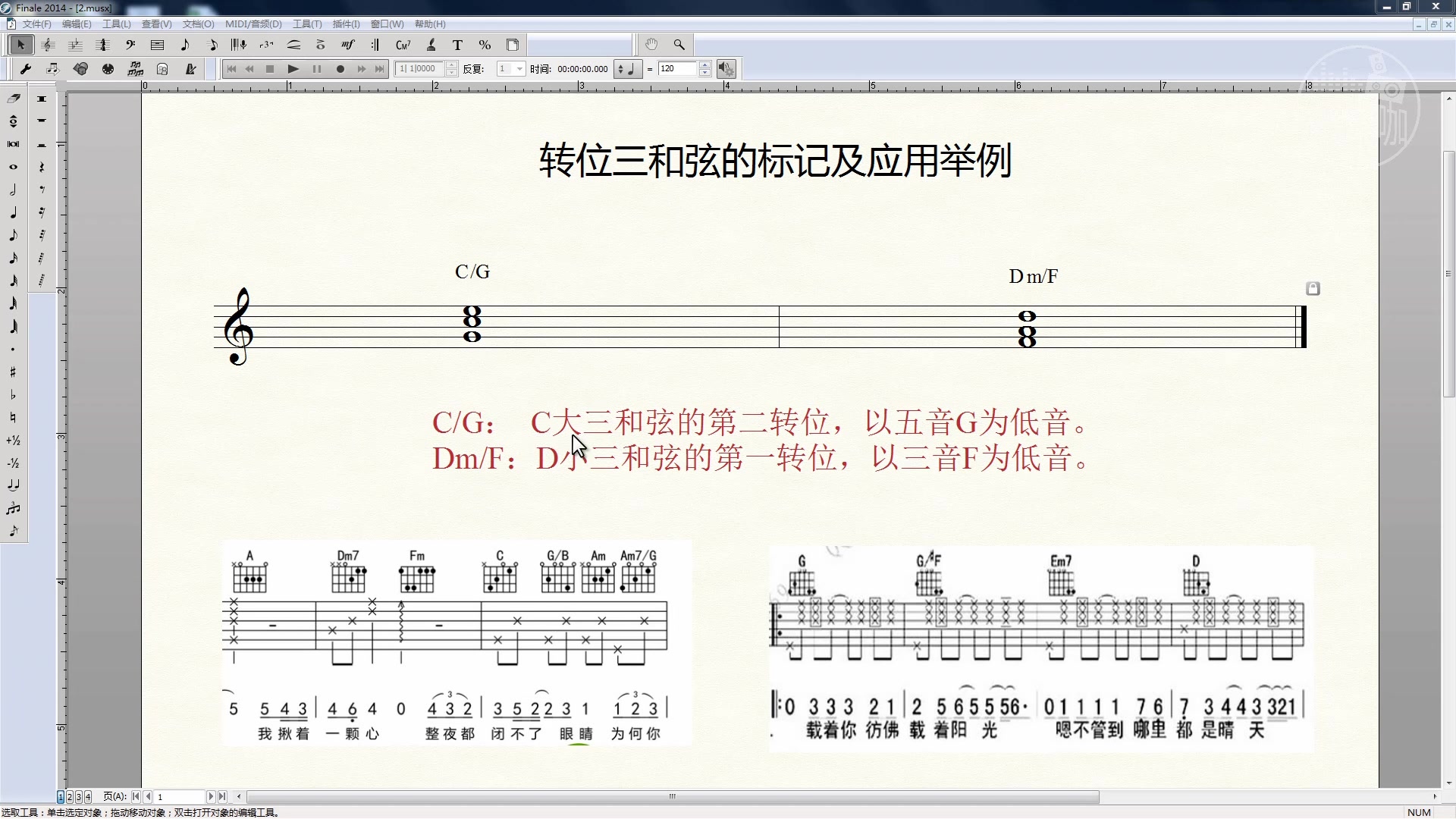Switch to layer 2 button

[x=70, y=797]
